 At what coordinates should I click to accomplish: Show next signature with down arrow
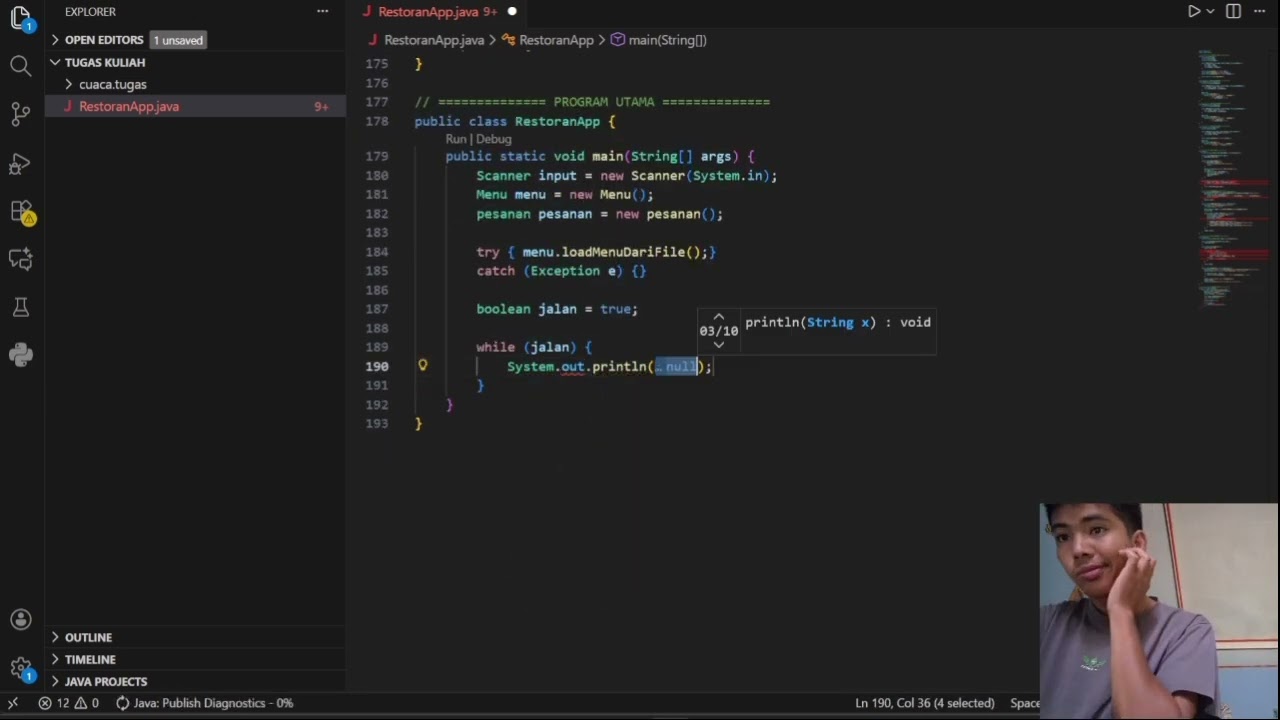tap(718, 344)
